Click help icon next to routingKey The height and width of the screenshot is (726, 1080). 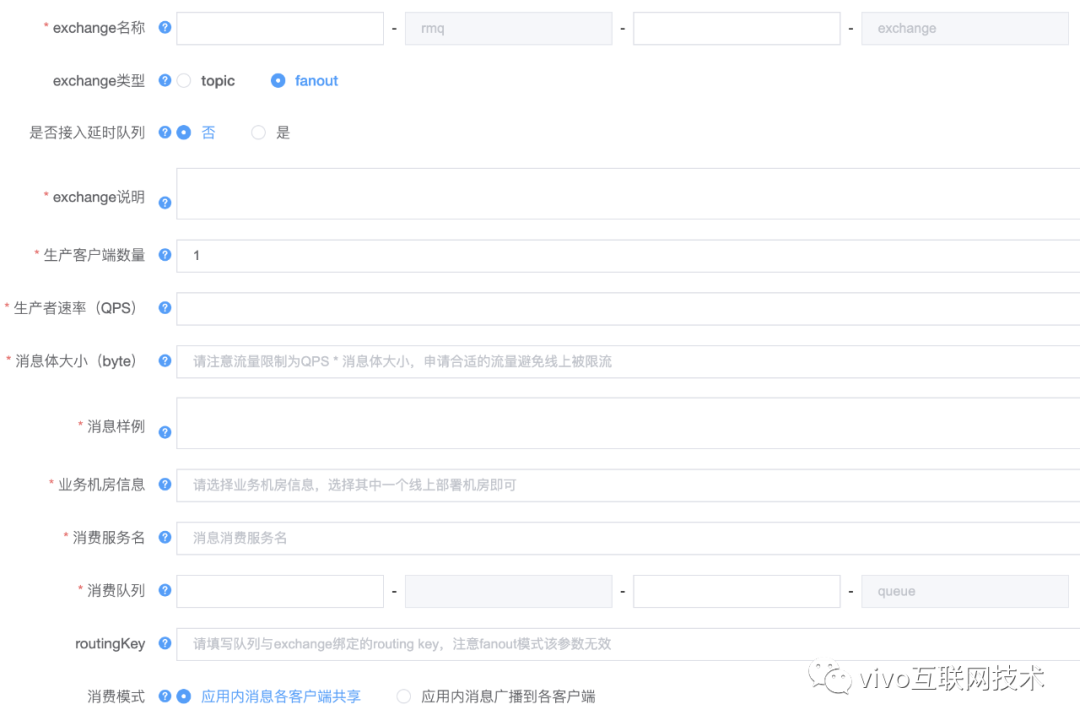coord(165,643)
